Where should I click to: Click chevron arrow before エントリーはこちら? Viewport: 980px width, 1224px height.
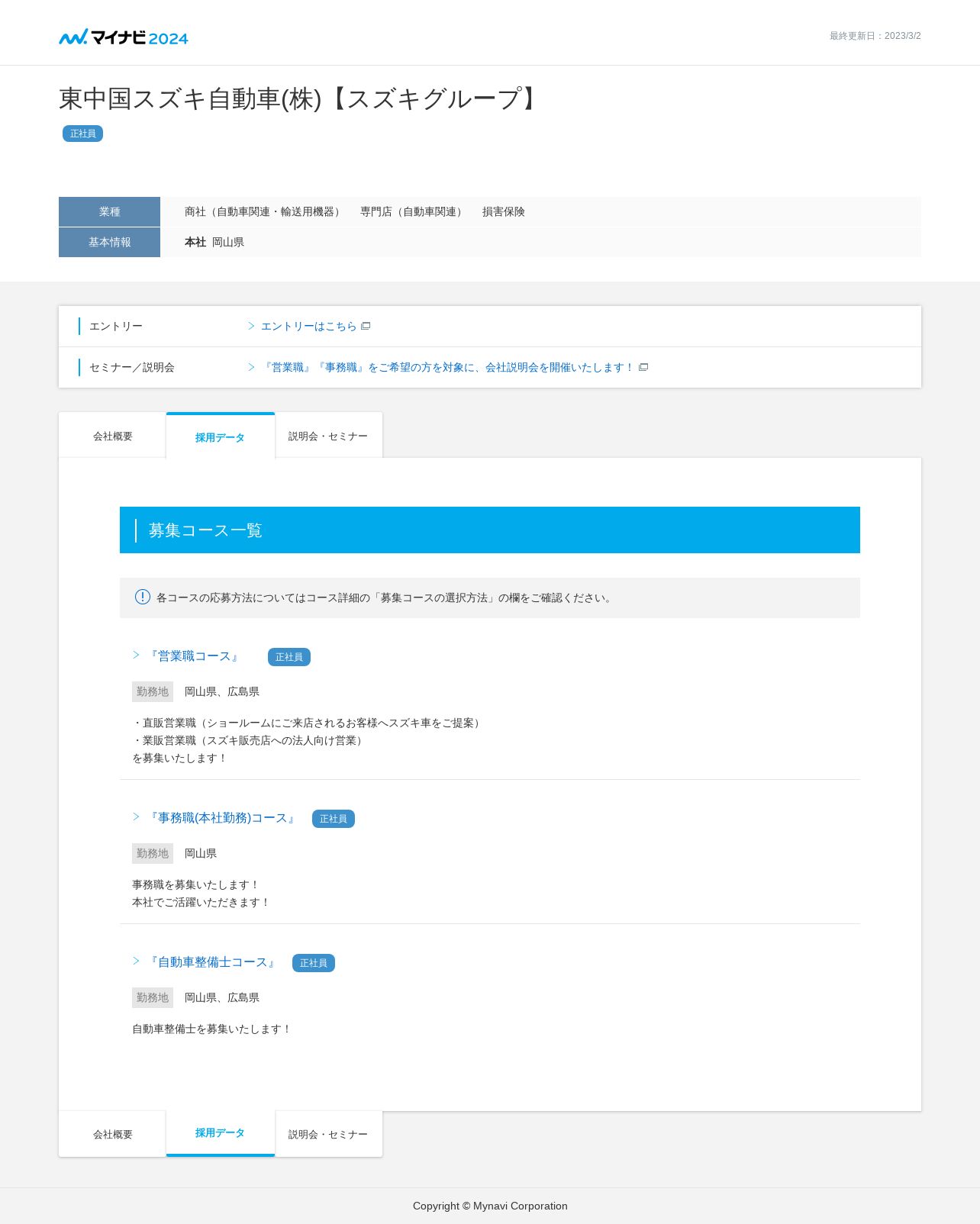[x=251, y=326]
